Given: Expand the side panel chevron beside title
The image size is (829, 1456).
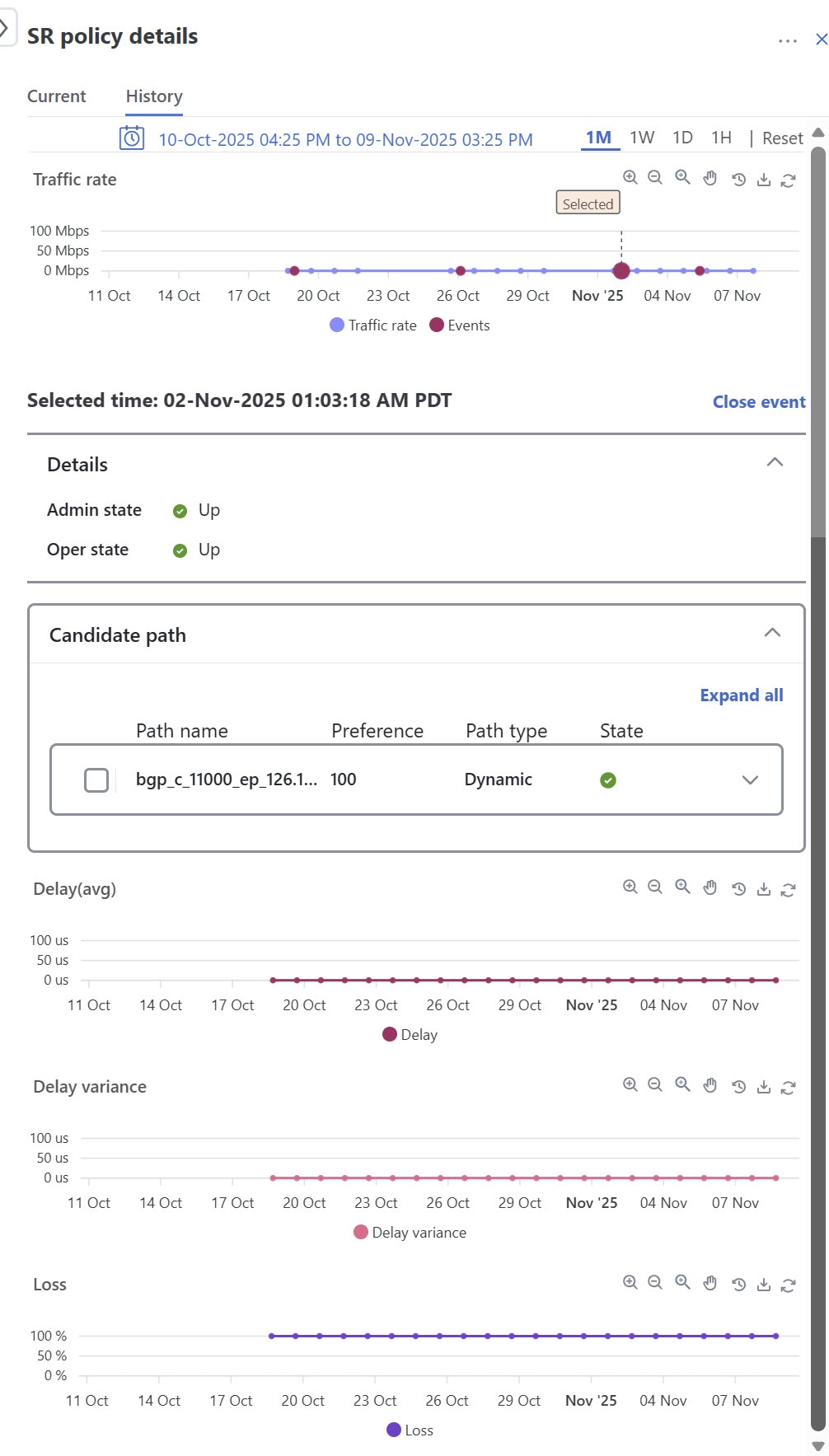Looking at the screenshot, I should [5, 28].
